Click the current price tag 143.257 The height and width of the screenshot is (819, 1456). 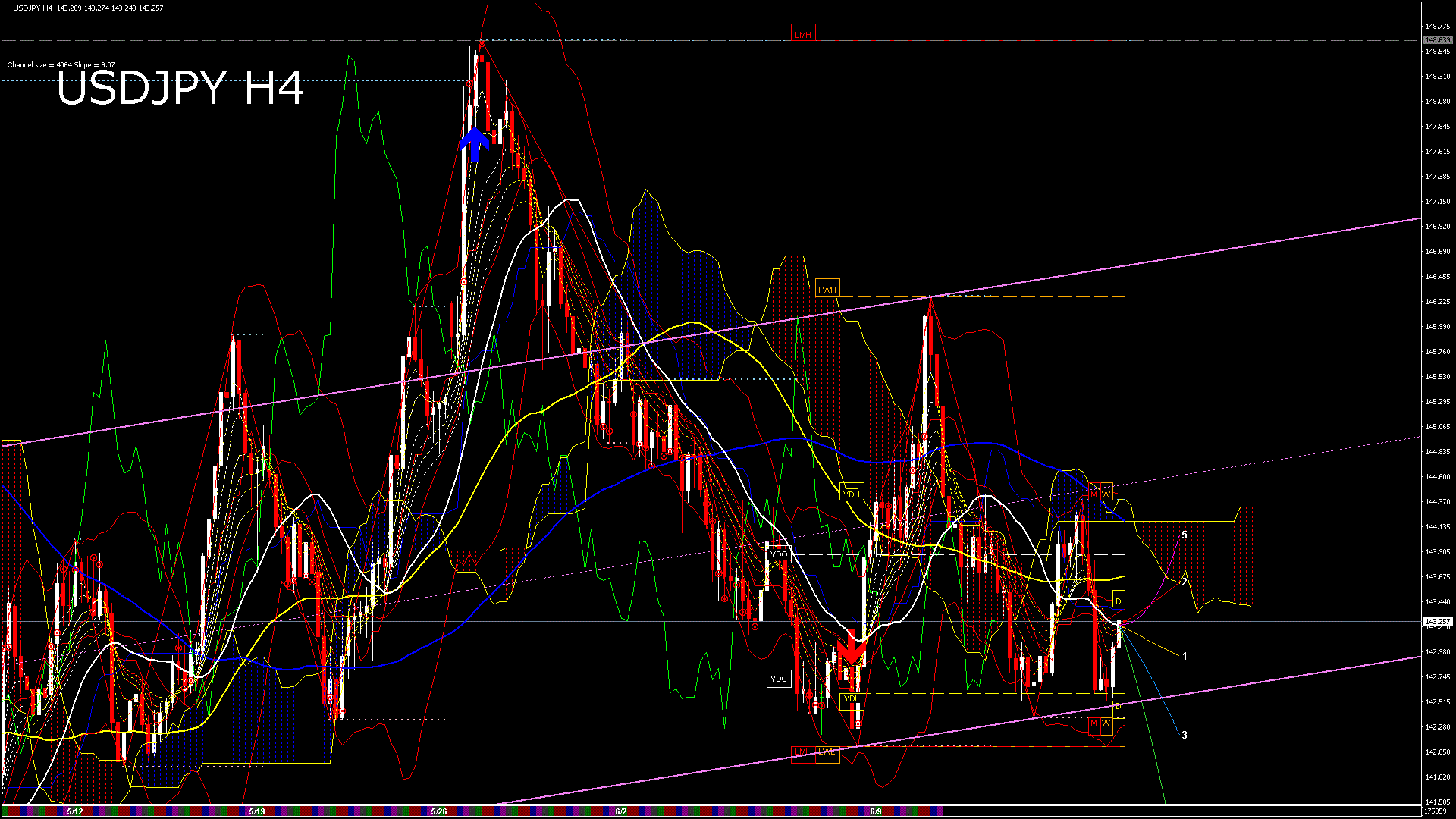tap(1437, 621)
